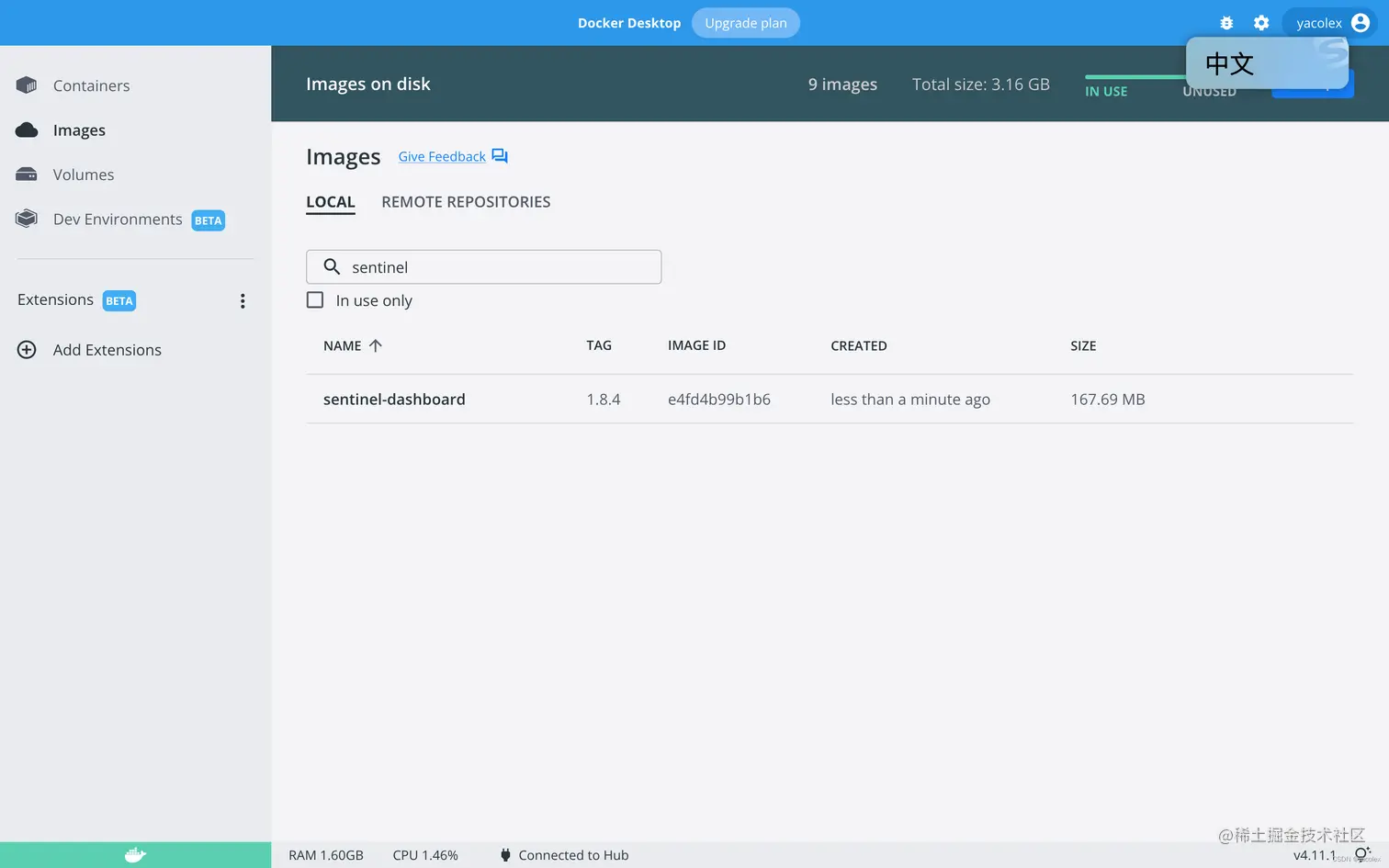Select the LOCAL tab
This screenshot has width=1389, height=868.
click(x=331, y=202)
